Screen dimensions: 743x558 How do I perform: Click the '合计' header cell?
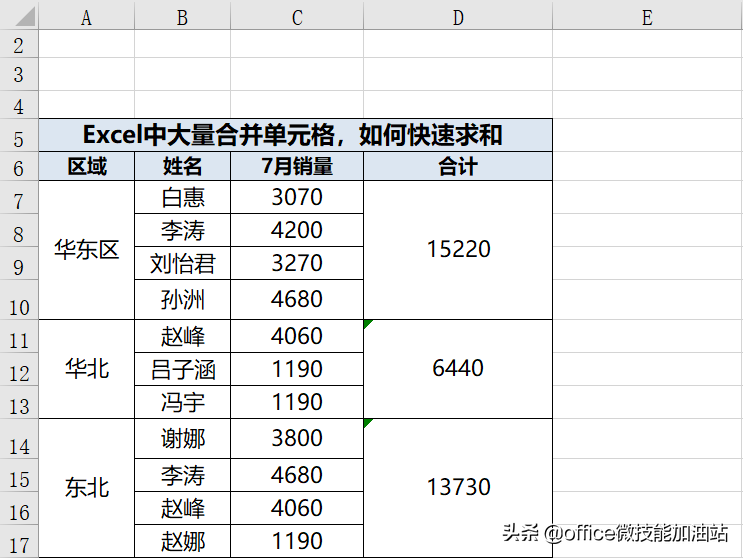458,166
